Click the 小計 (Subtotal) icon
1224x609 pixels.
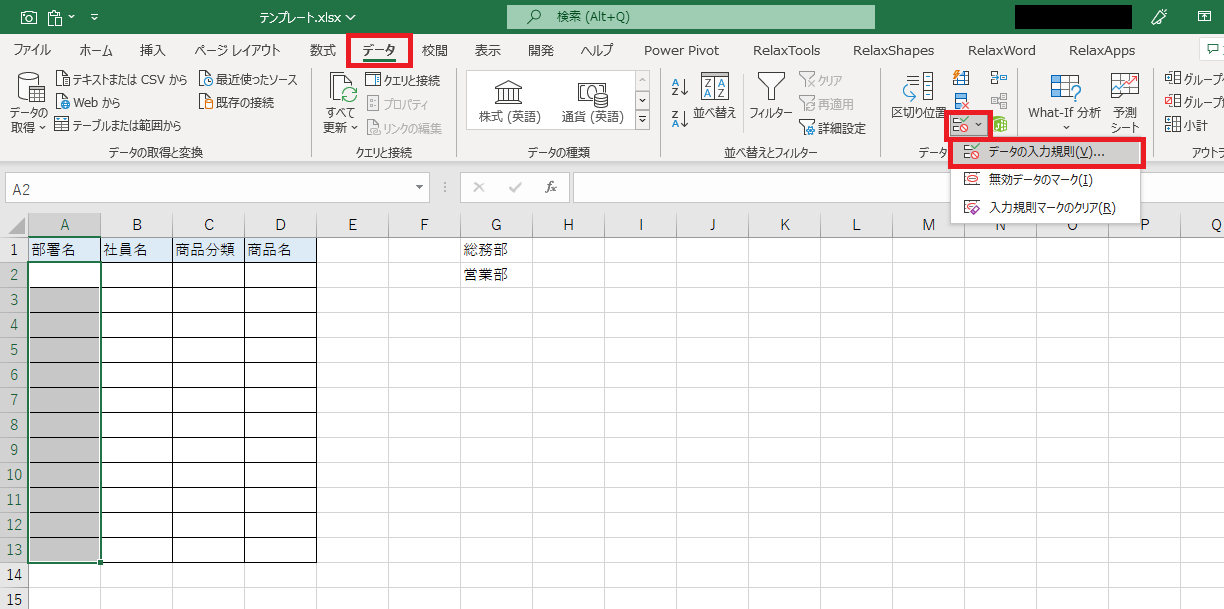pyautogui.click(x=1186, y=126)
